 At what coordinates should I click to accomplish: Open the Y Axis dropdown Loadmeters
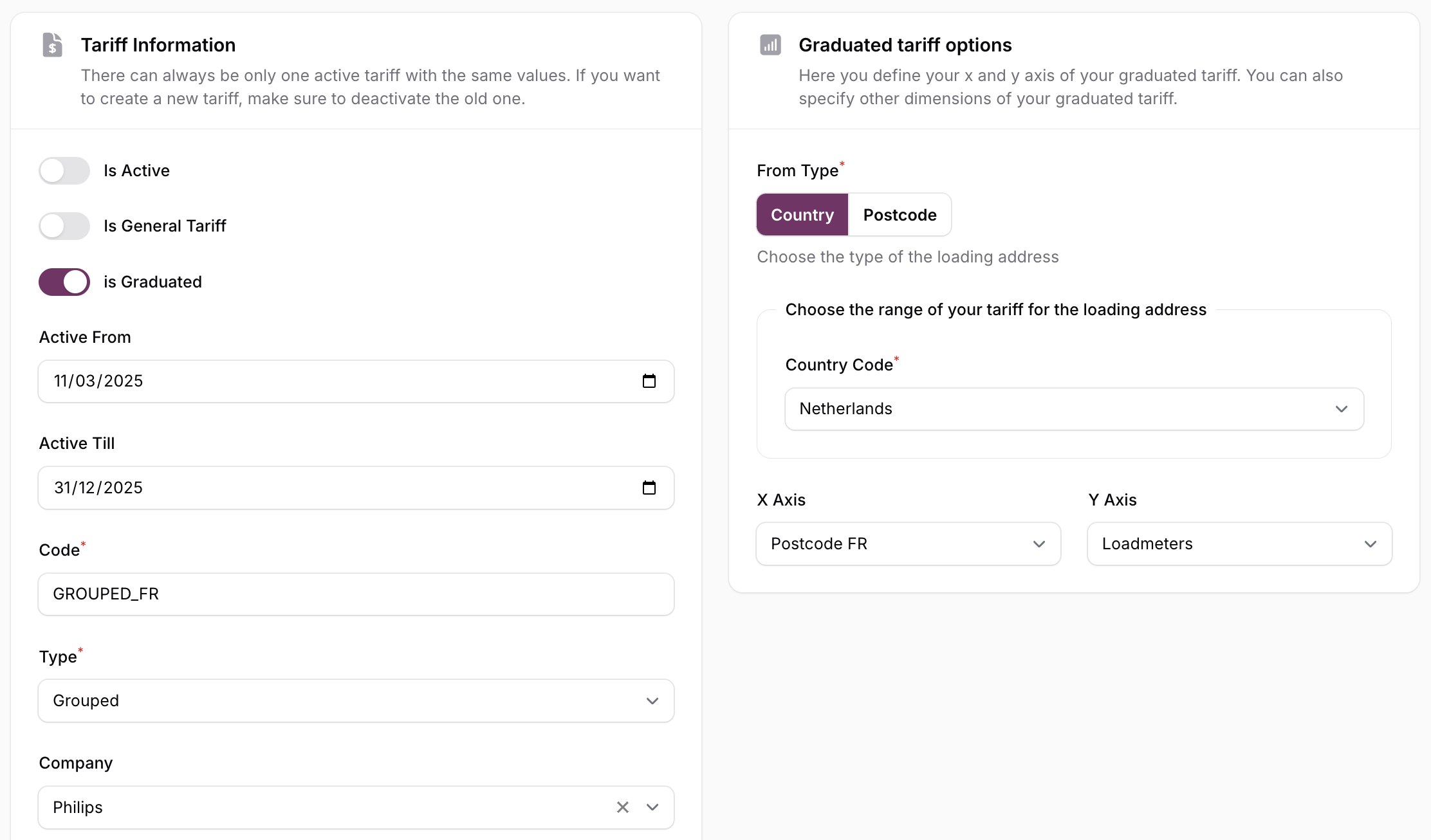tap(1239, 543)
